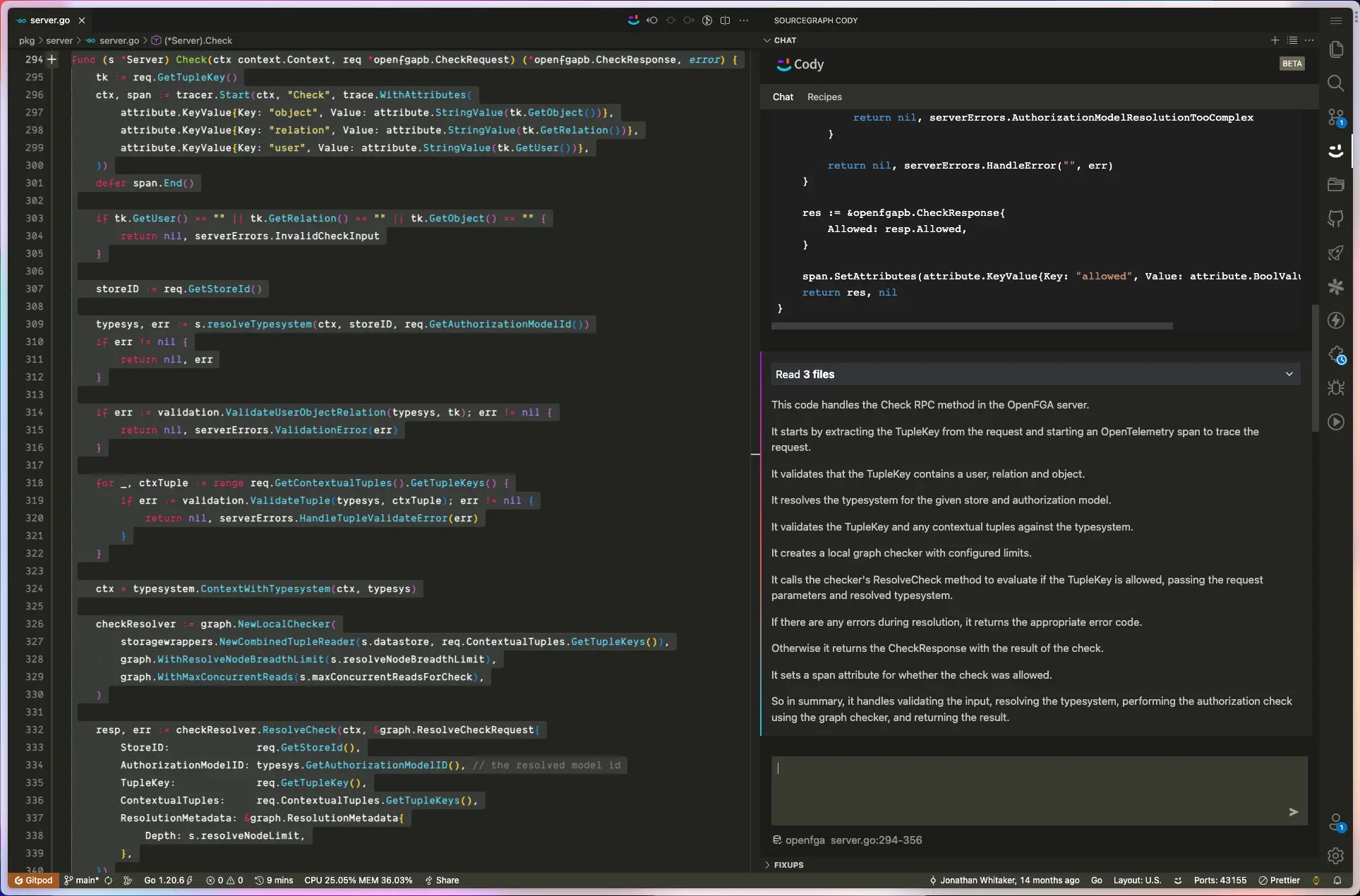Screen dimensions: 1360x896
Task: Open the Explorer view in activity bar
Action: [x=1335, y=49]
